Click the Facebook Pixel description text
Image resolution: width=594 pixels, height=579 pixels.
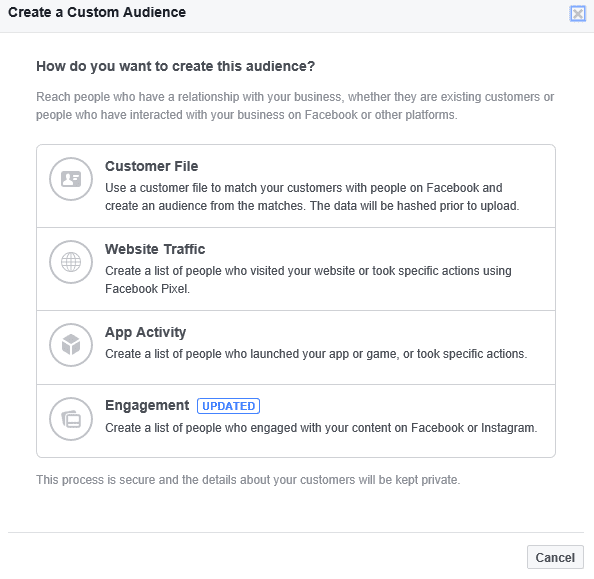pos(308,280)
